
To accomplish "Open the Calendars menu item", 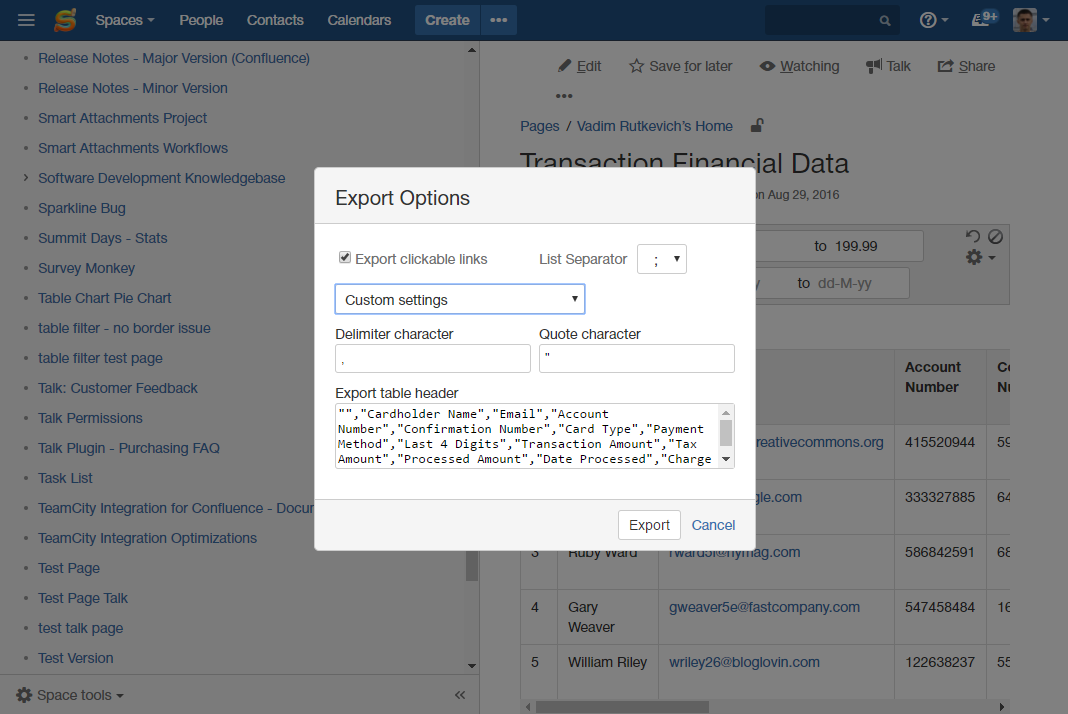I will tap(359, 20).
